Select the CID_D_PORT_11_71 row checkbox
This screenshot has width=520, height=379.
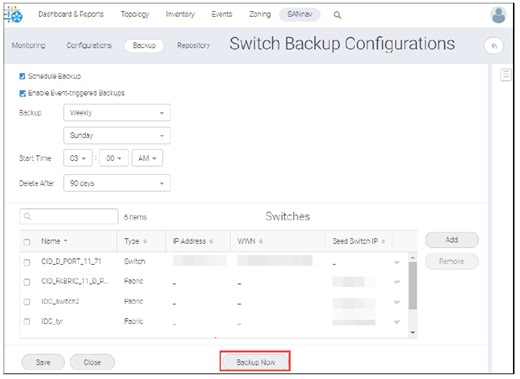pos(27,262)
